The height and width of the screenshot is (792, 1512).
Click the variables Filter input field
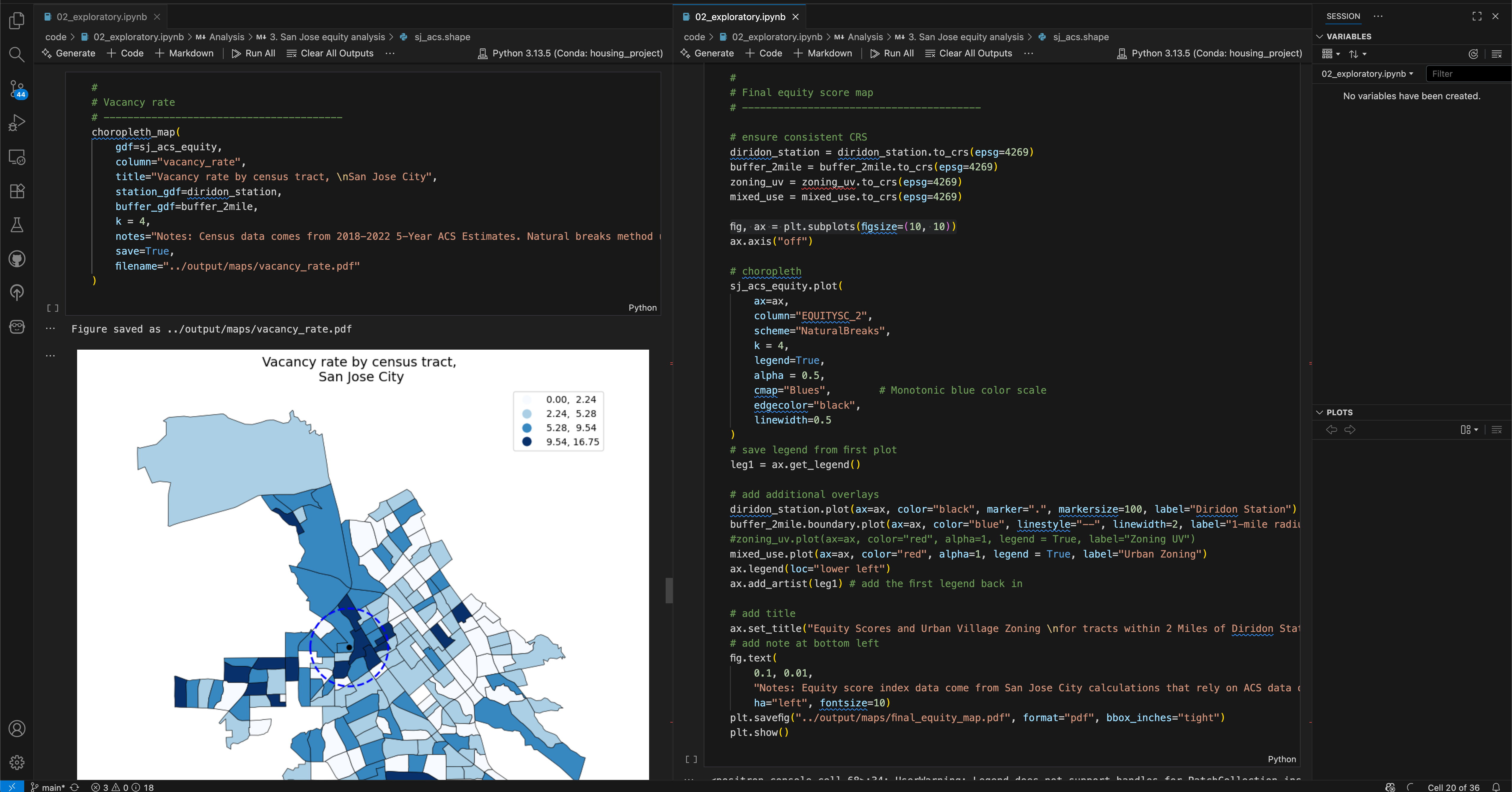point(1467,74)
